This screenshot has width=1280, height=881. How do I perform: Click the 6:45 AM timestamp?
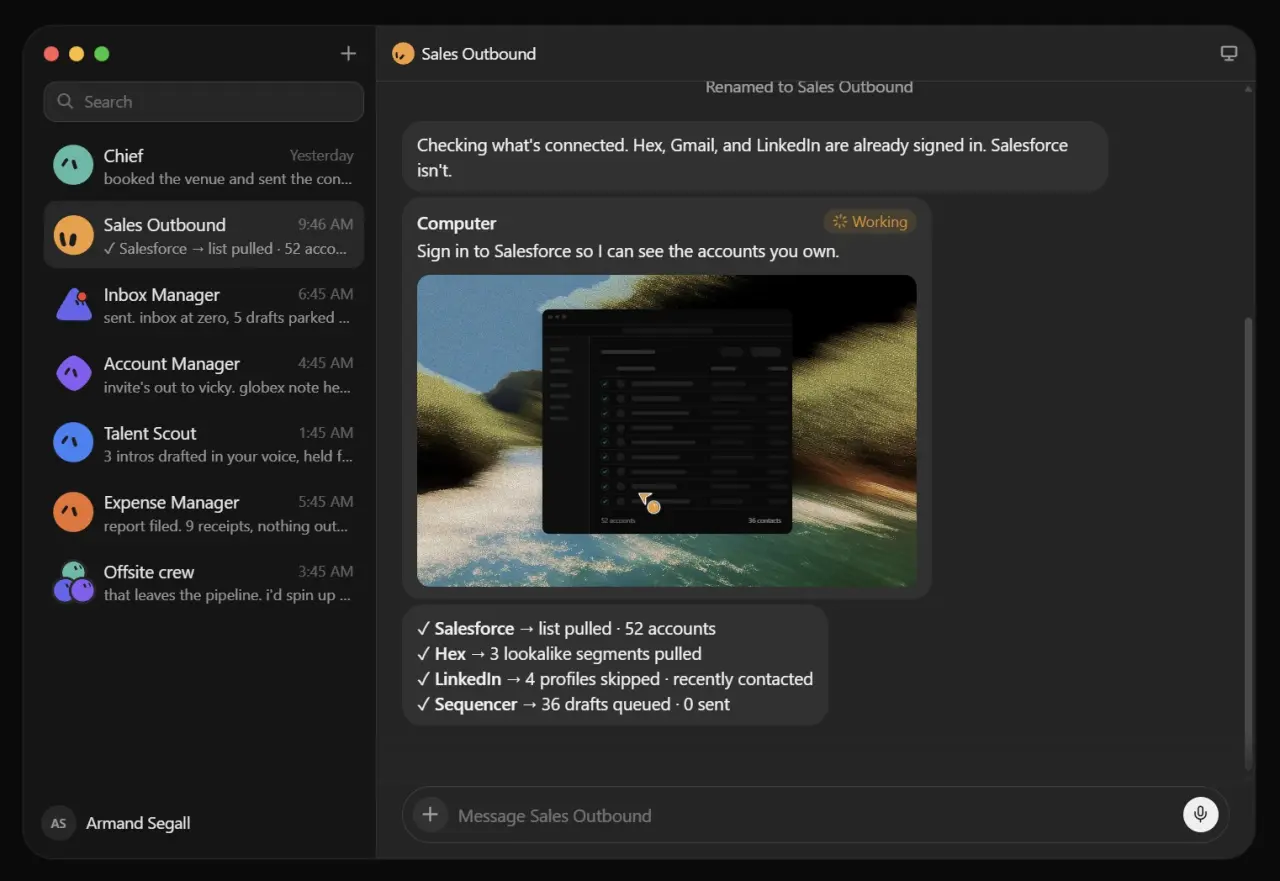coord(325,294)
